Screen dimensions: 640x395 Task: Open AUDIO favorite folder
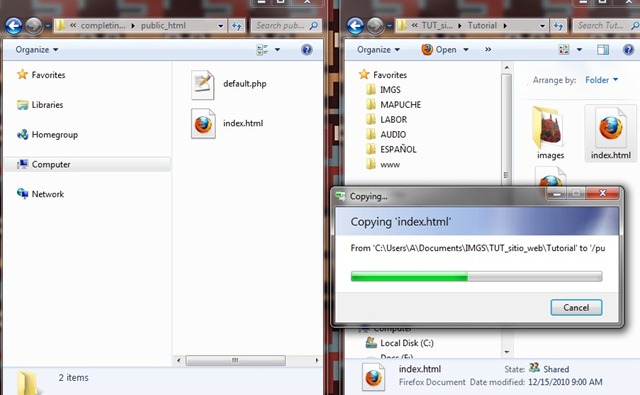386,135
